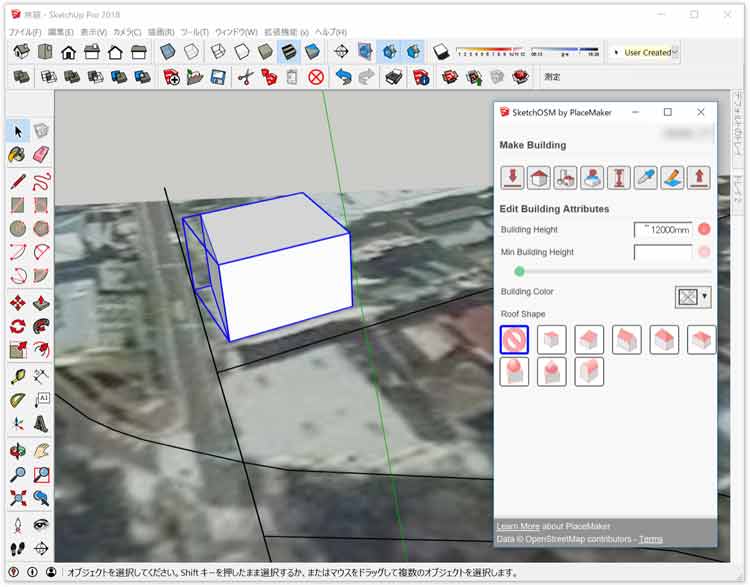Select the Look Around eye tool
The width and height of the screenshot is (750, 587).
[x=42, y=525]
